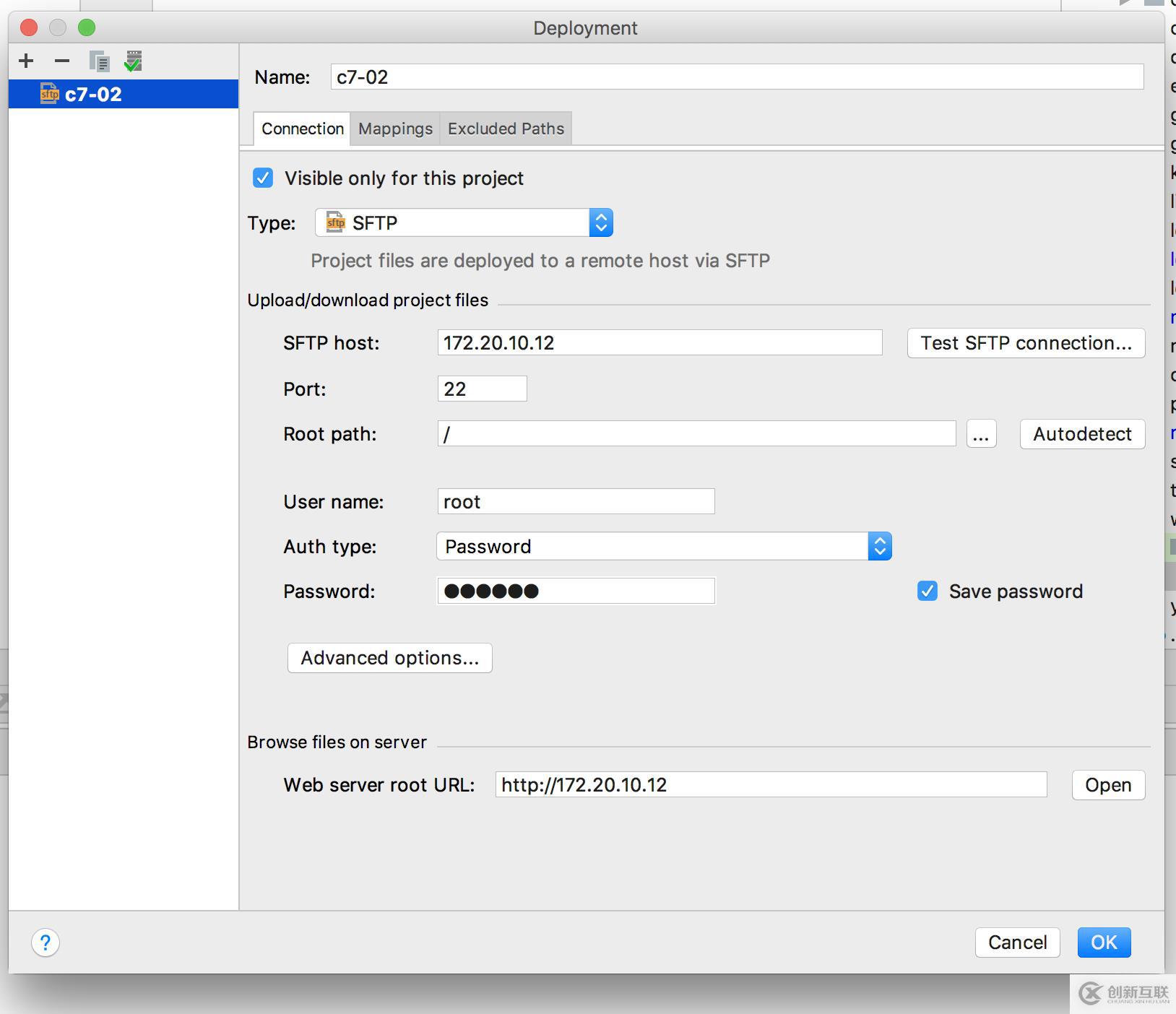Open the Type SFTP dropdown
1176x1014 pixels.
pyautogui.click(x=464, y=222)
